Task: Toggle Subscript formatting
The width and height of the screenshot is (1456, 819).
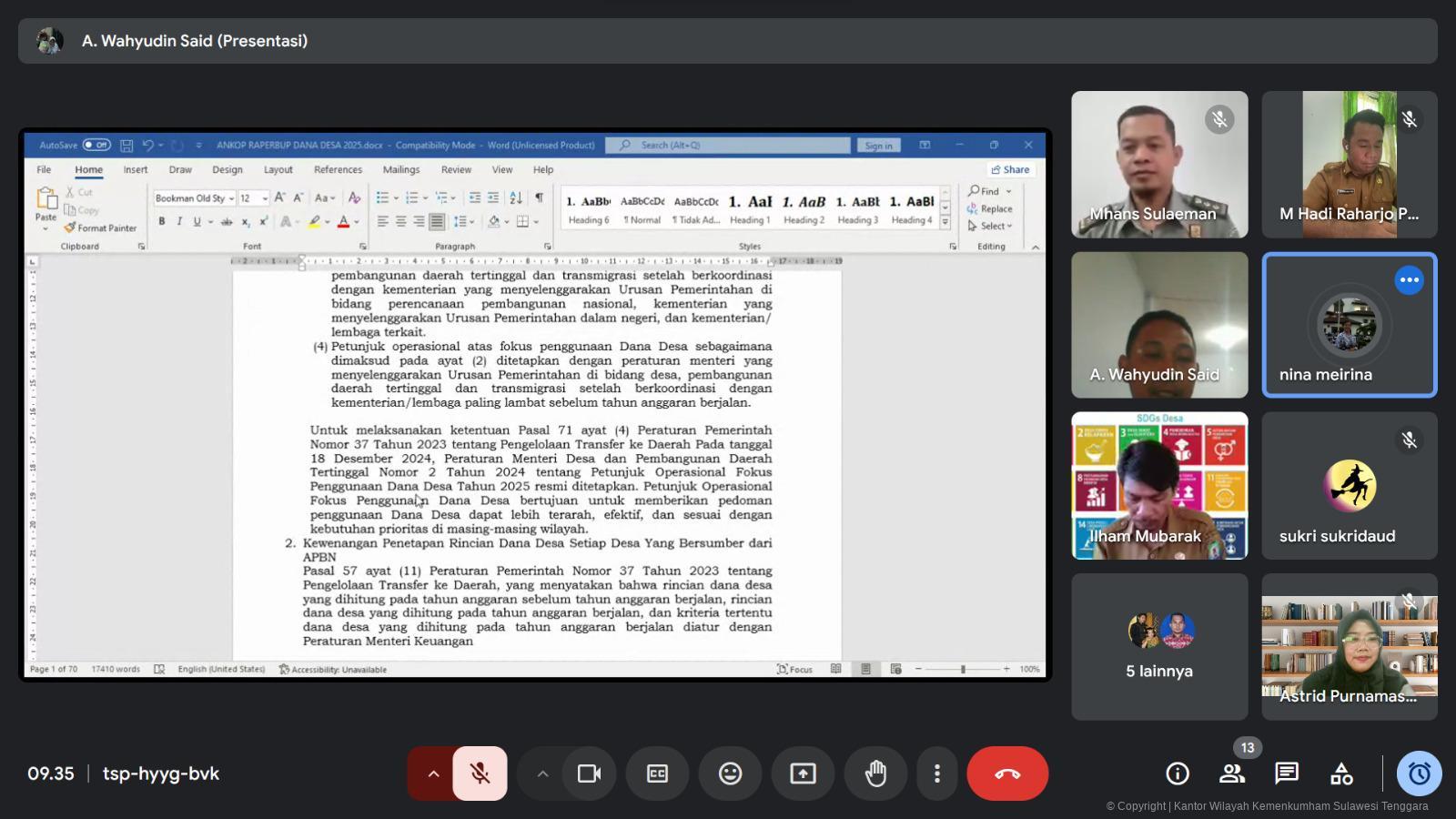Action: click(246, 221)
